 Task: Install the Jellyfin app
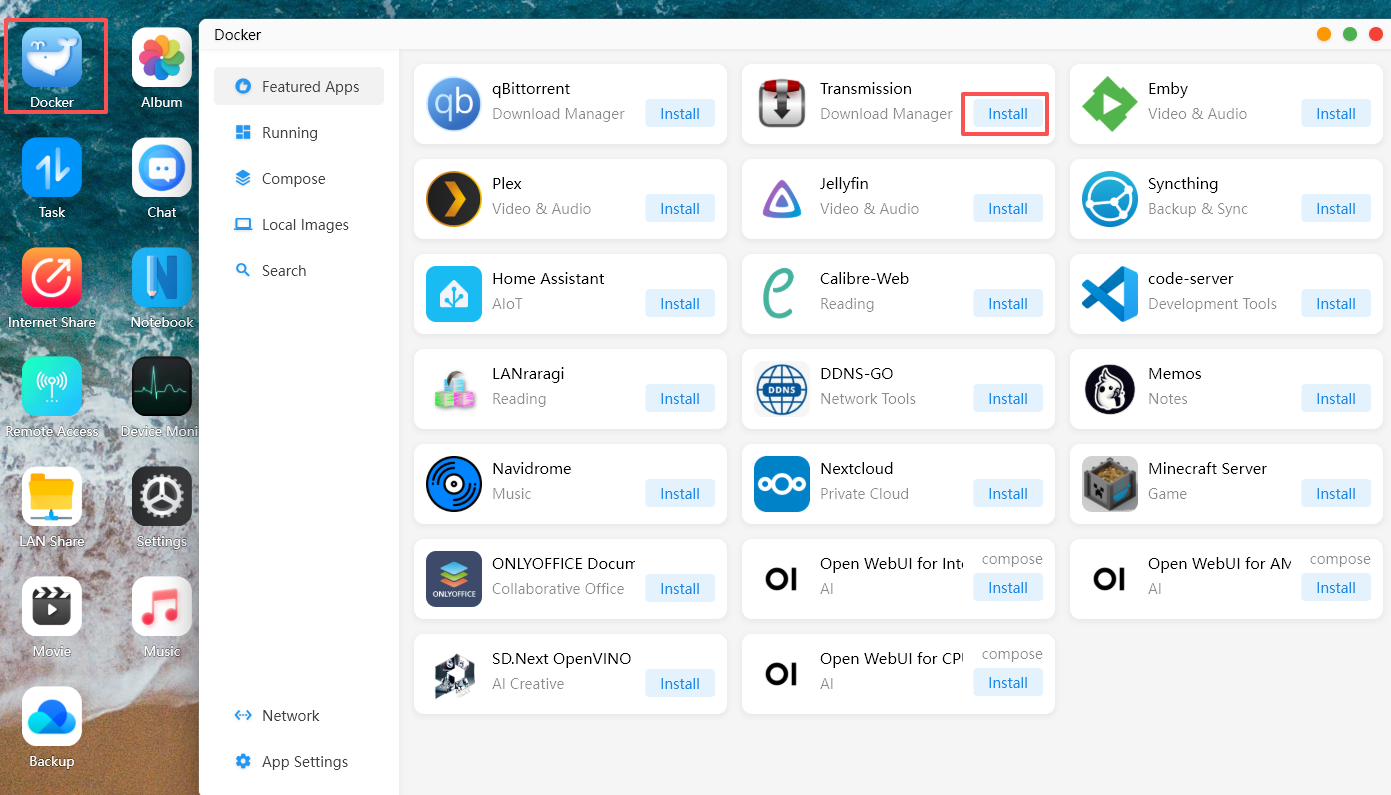click(1008, 209)
